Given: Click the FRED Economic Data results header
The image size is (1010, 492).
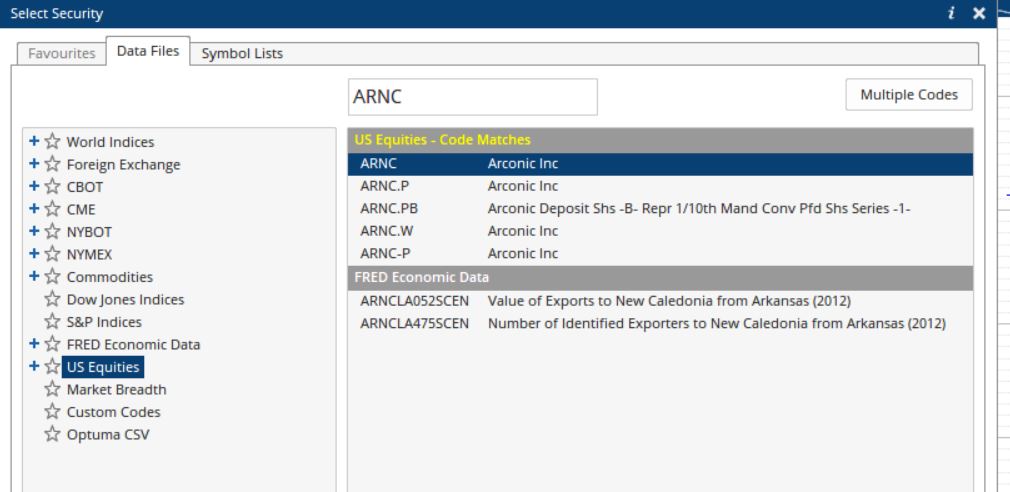Looking at the screenshot, I should pyautogui.click(x=660, y=278).
